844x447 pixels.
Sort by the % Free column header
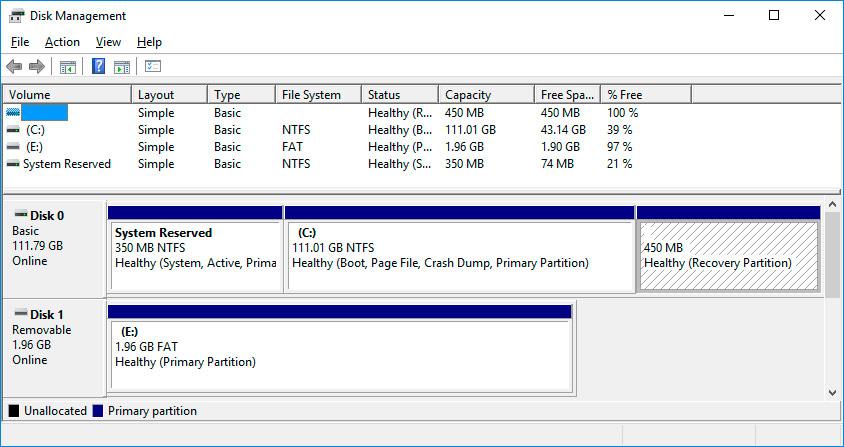pos(646,95)
